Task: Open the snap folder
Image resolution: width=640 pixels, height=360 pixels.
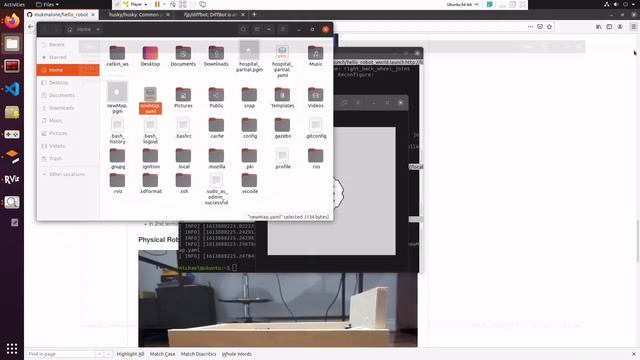Action: [x=249, y=98]
